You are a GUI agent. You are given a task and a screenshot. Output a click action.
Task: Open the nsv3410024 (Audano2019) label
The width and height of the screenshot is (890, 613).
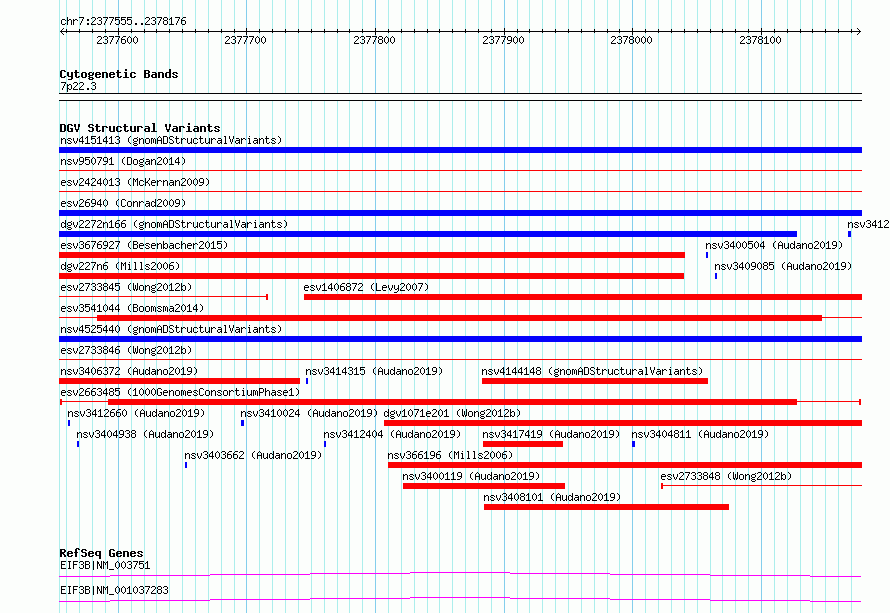pyautogui.click(x=309, y=413)
